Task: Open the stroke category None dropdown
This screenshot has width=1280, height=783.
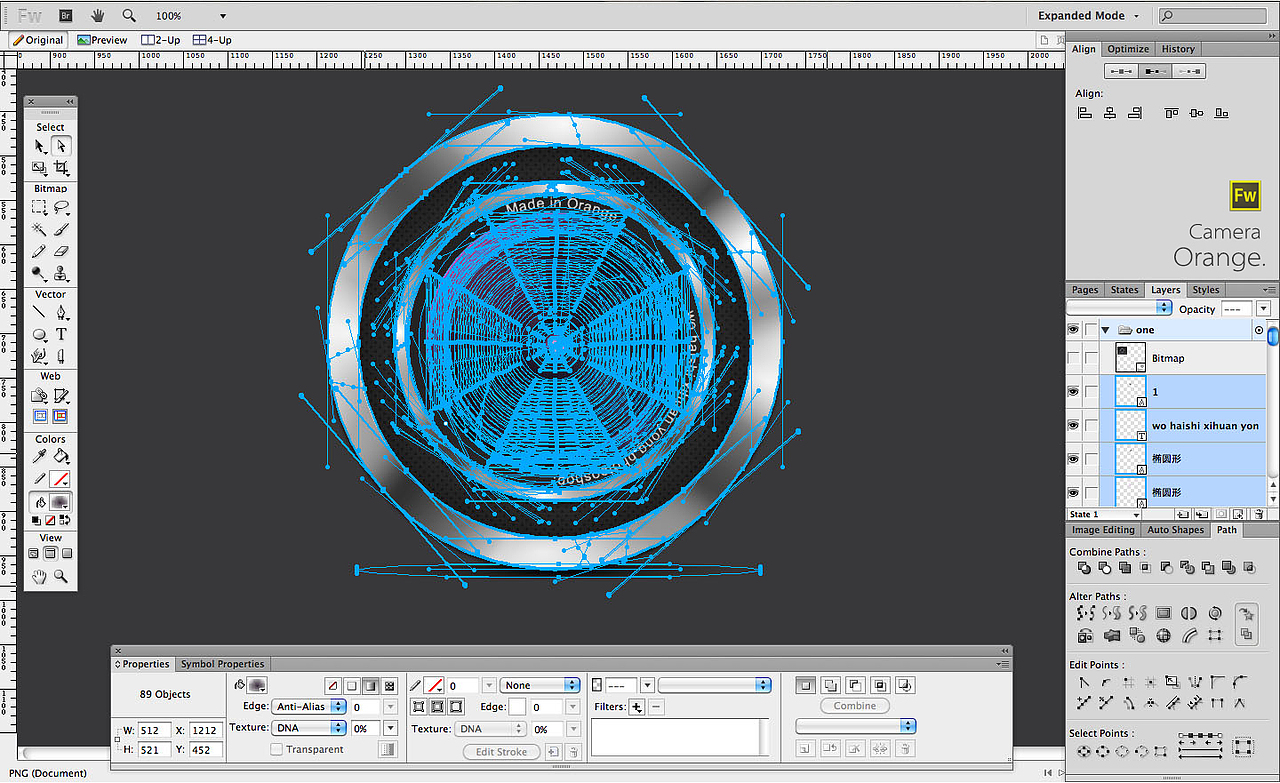Action: 541,685
